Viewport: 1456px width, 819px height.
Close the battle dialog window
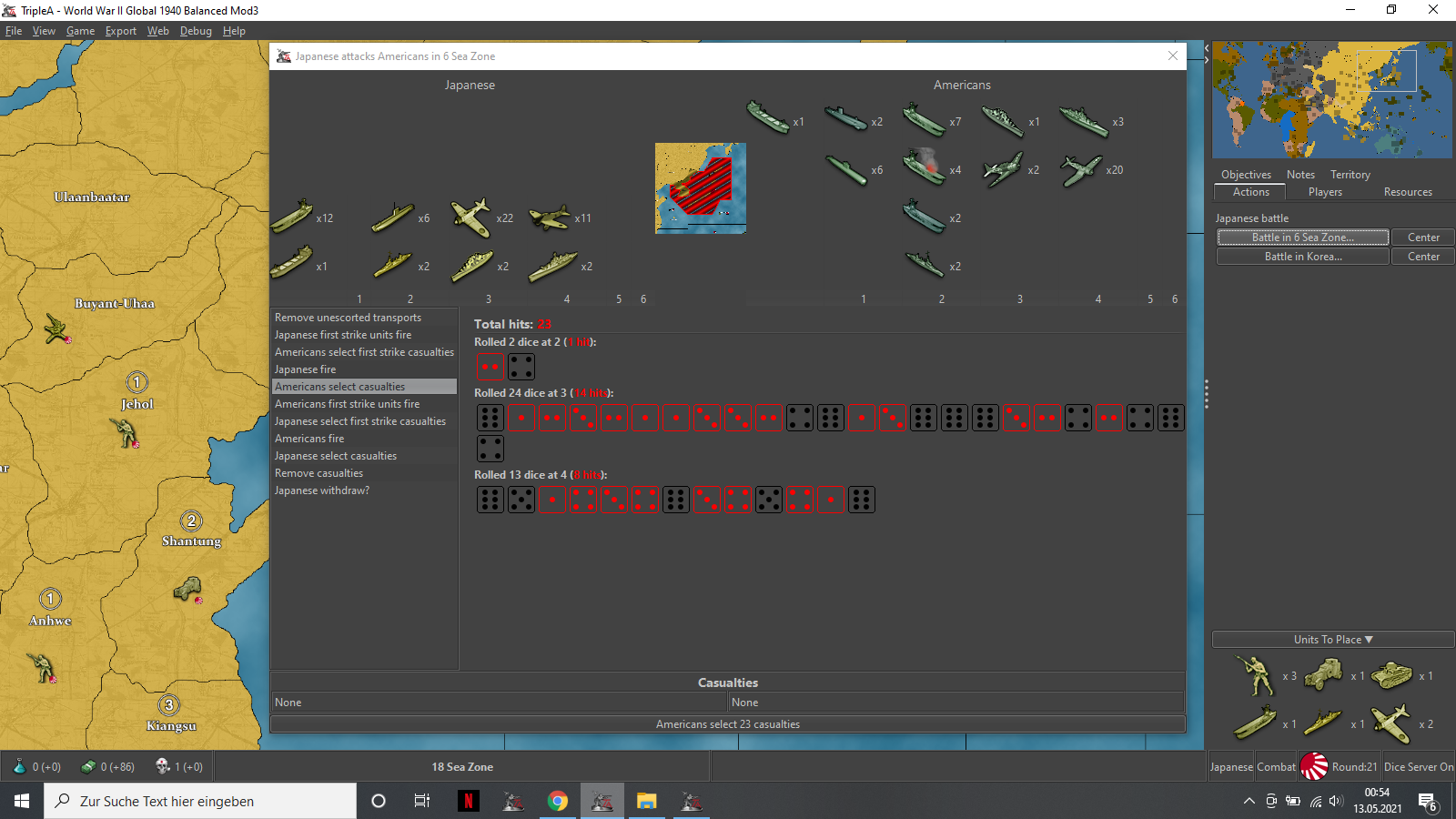[x=1173, y=56]
